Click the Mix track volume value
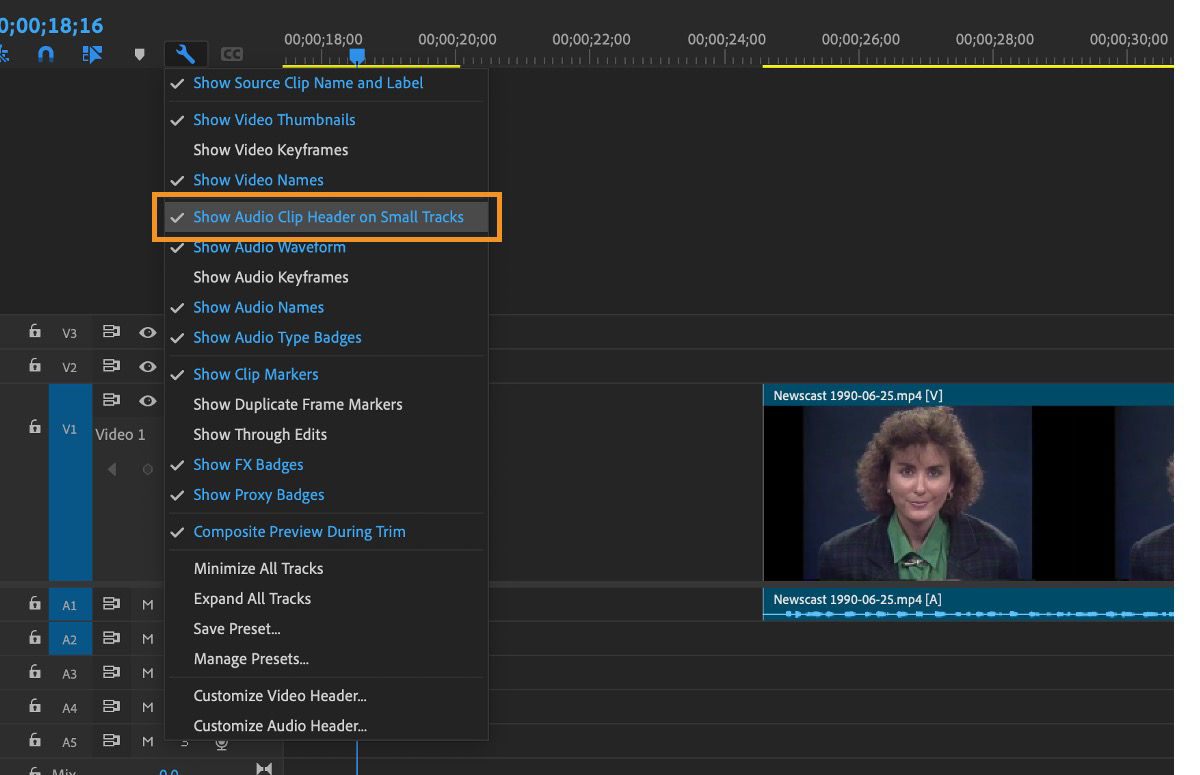1200x775 pixels. pos(168,771)
